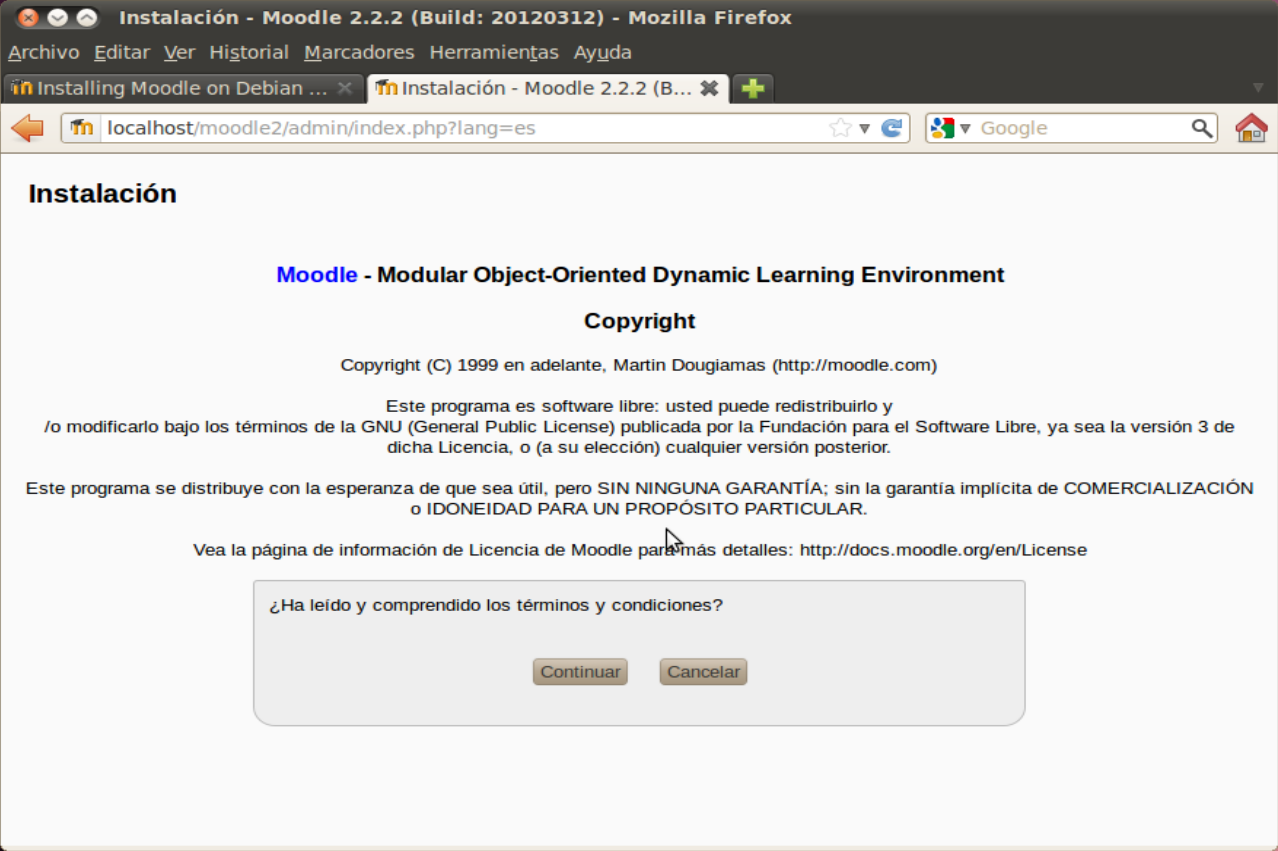The image size is (1278, 851).
Task: Click the green new tab plus icon
Action: click(753, 88)
